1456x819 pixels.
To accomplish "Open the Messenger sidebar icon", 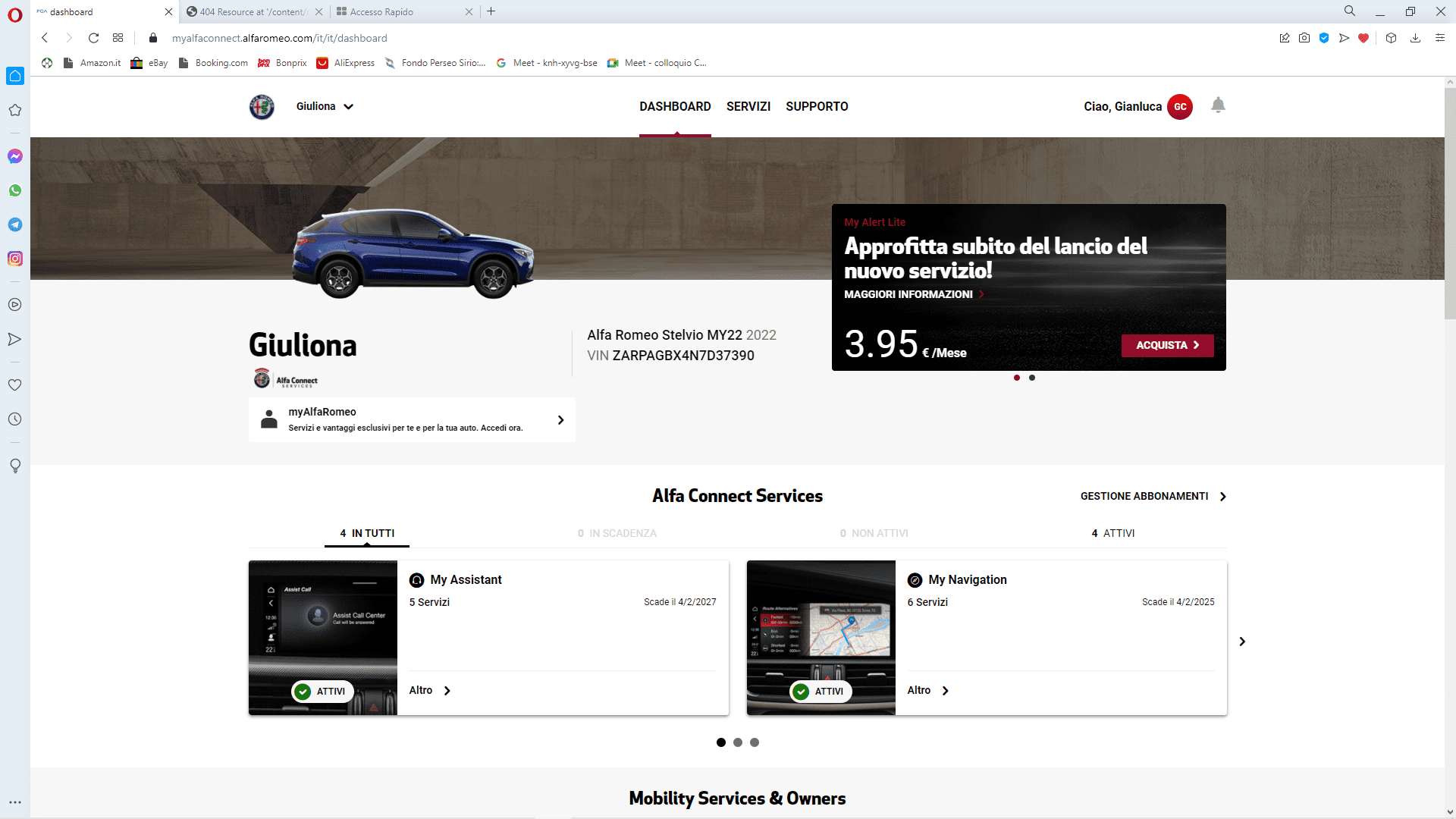I will click(14, 156).
